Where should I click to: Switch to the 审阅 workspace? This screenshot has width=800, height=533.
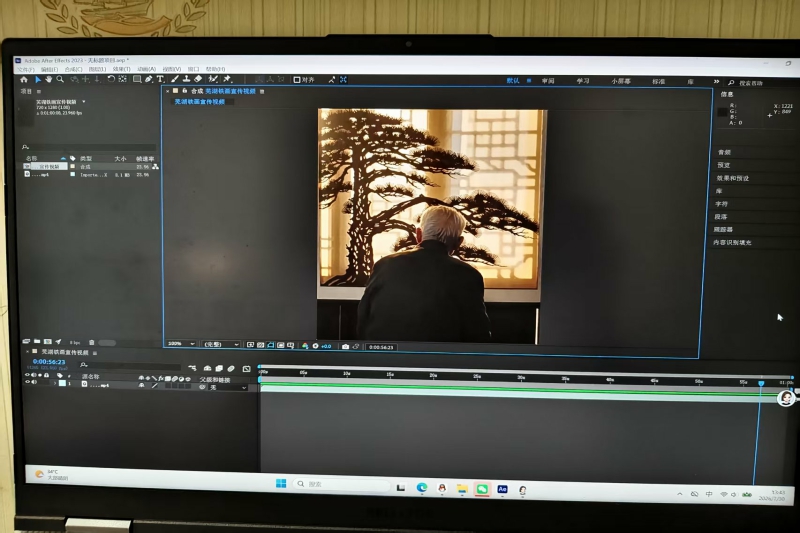pos(548,81)
